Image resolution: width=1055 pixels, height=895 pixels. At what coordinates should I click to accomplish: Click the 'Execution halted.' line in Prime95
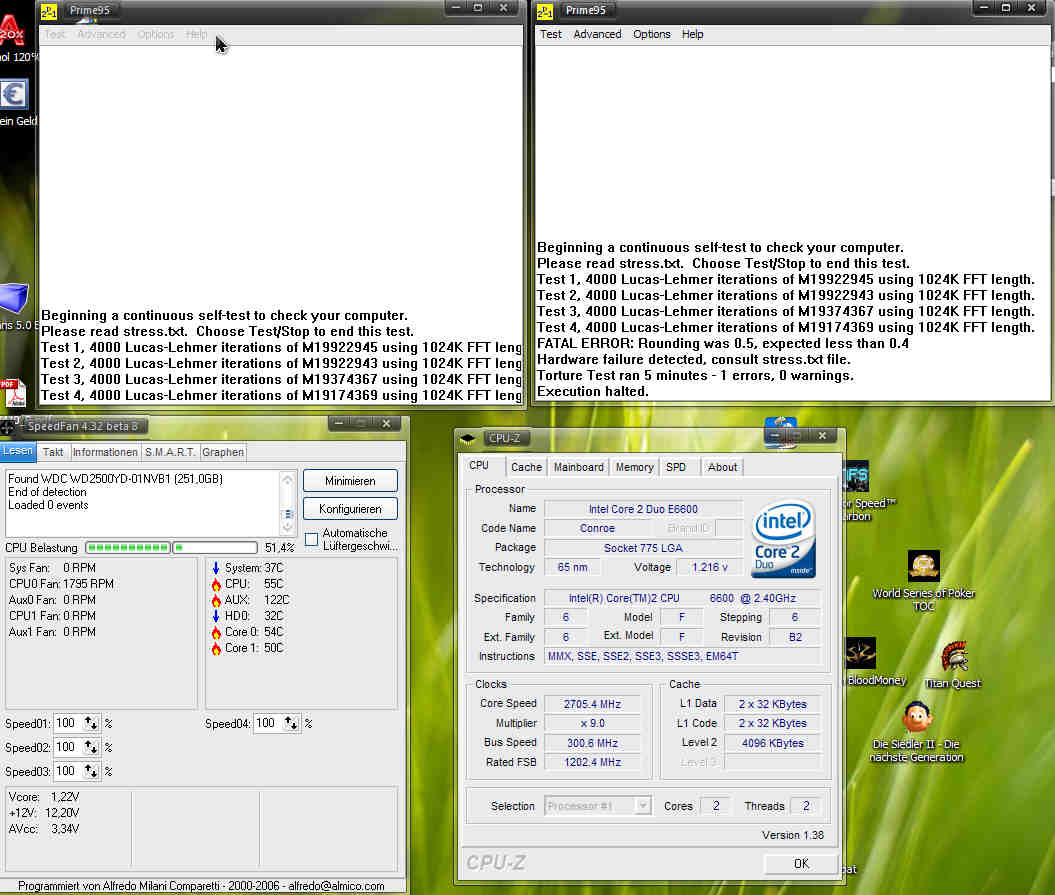click(593, 392)
